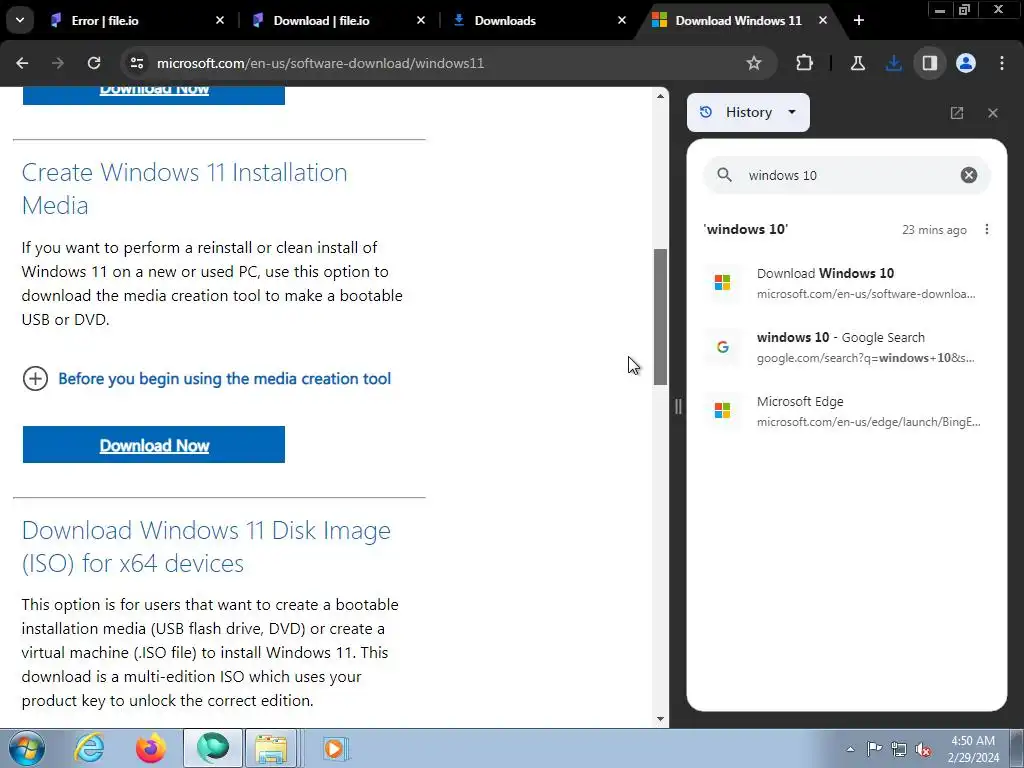1024x768 pixels.
Task: Go back to previous page
Action: click(22, 63)
